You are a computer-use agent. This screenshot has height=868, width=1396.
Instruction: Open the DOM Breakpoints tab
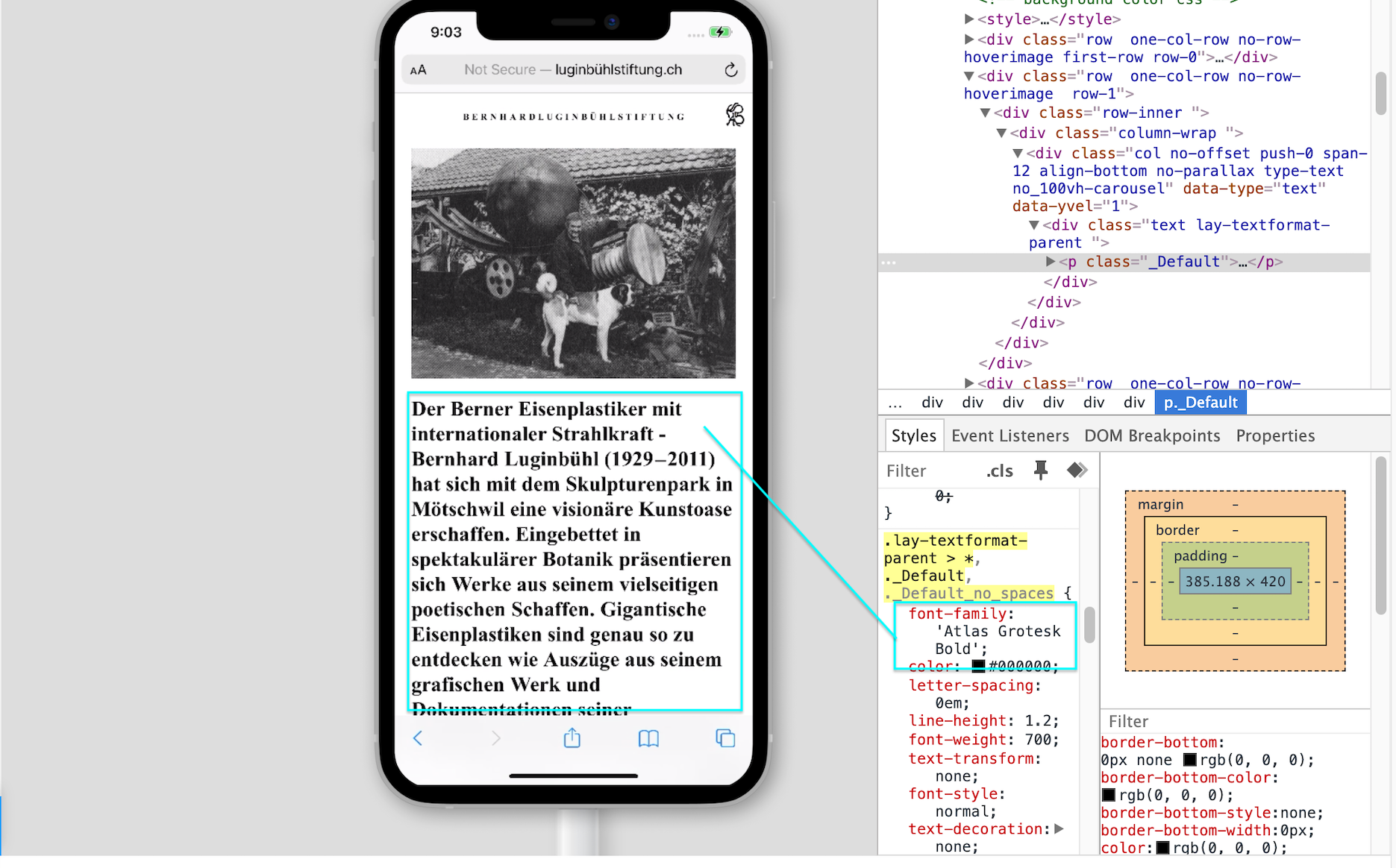click(x=1151, y=435)
